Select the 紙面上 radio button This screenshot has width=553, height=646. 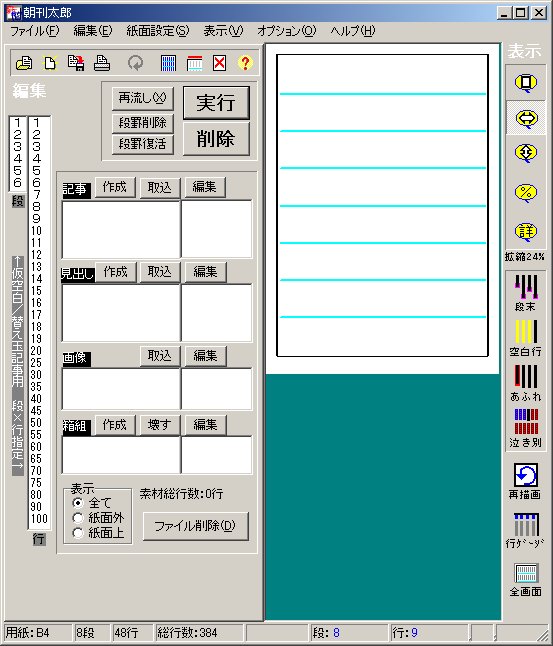tap(77, 533)
